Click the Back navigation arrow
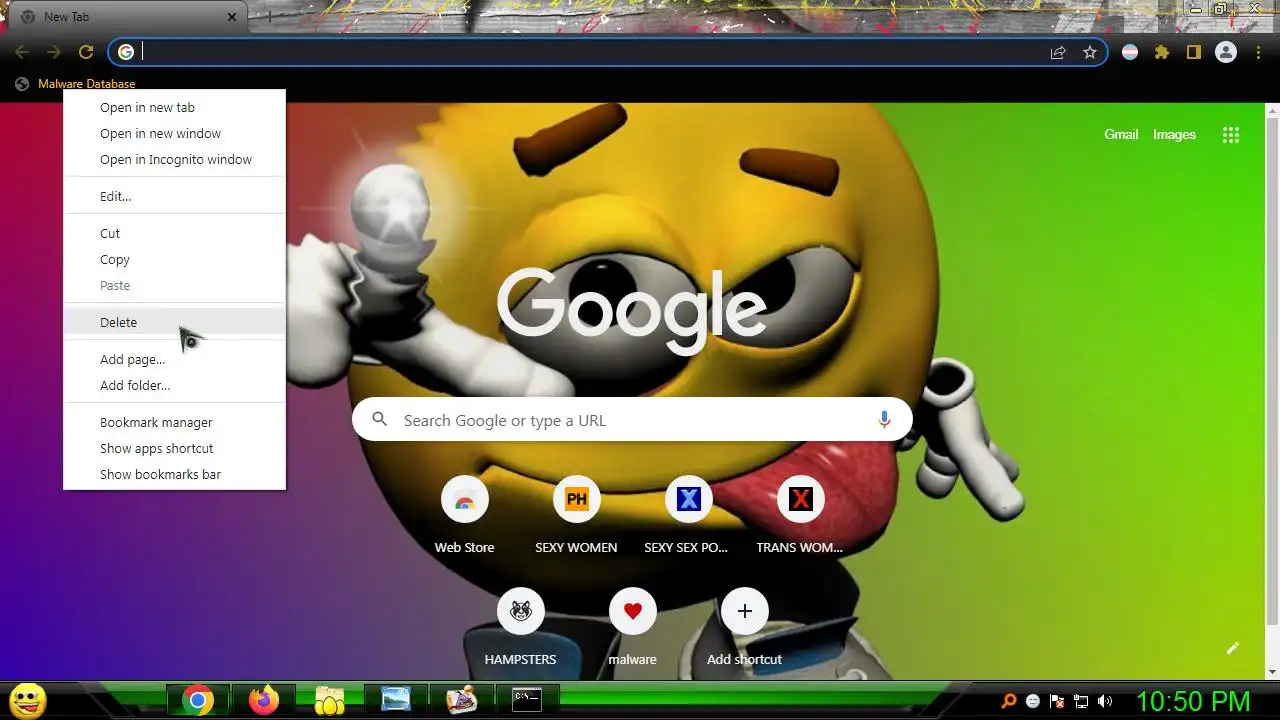 [x=22, y=52]
